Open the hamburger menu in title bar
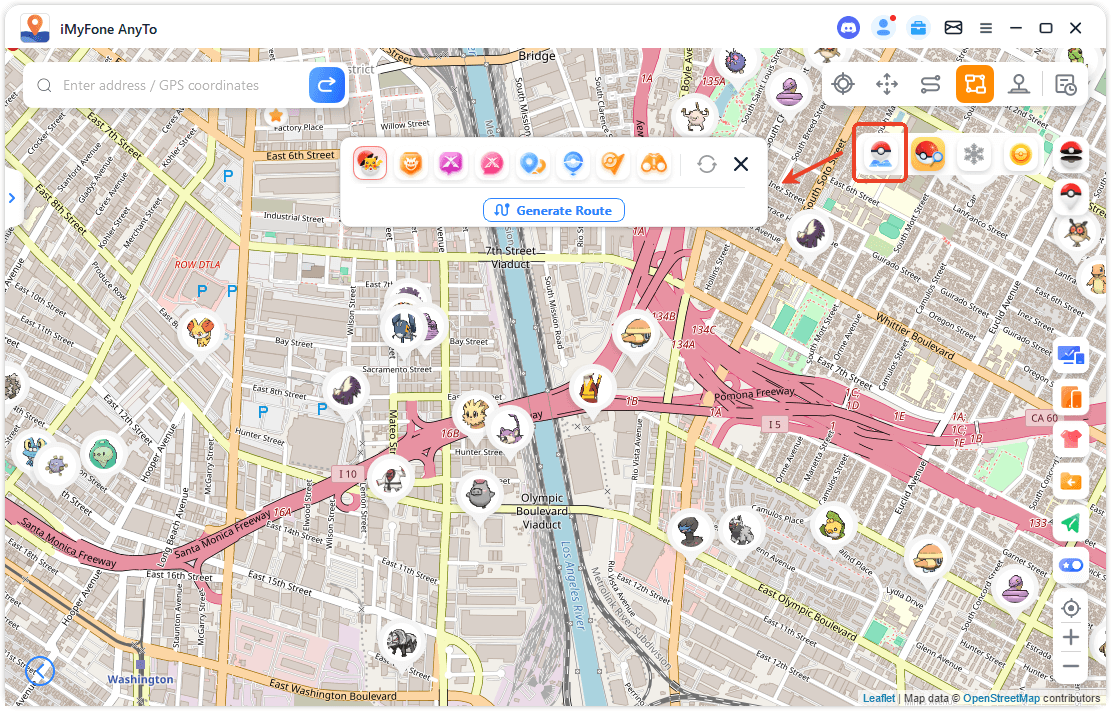Image resolution: width=1111 pixels, height=711 pixels. (986, 28)
